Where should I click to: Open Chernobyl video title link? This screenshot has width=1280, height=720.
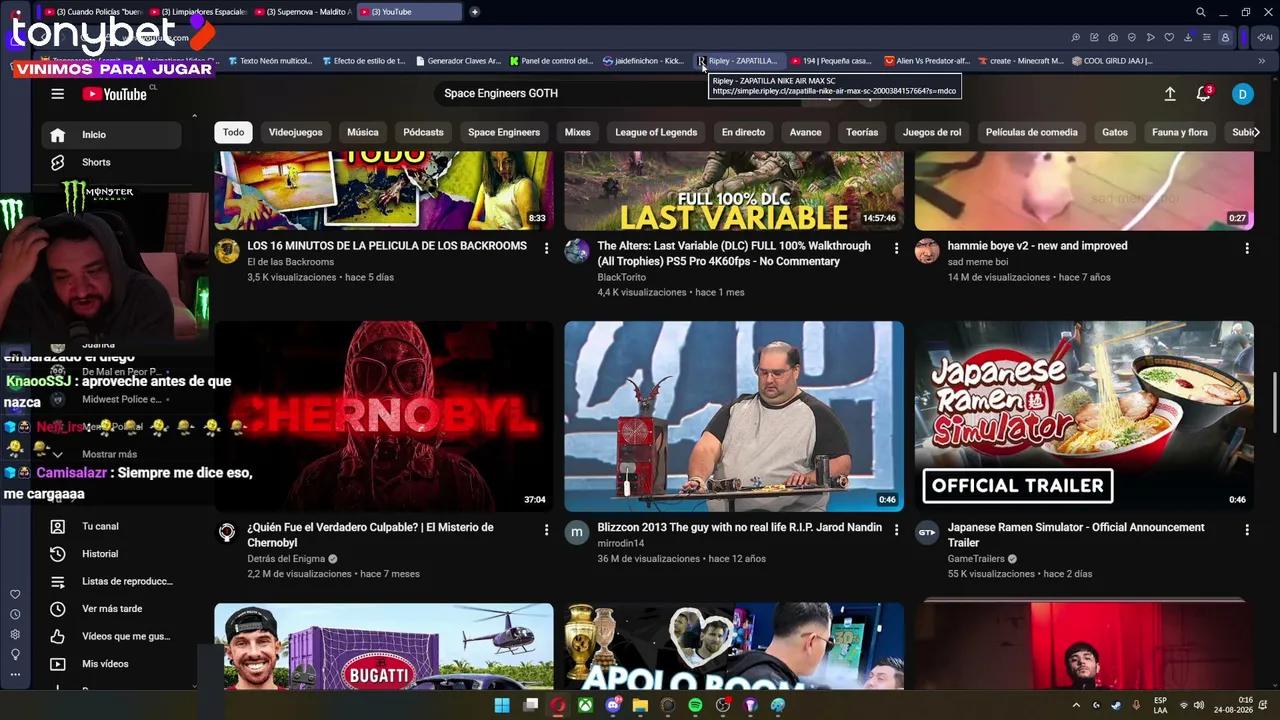(x=370, y=535)
